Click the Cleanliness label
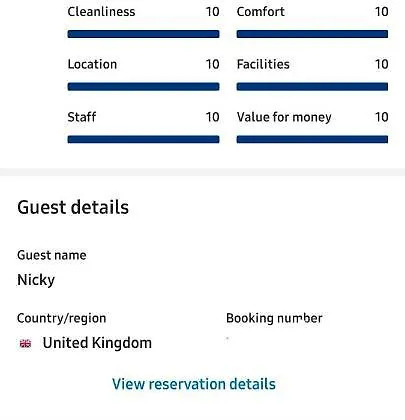Viewport: 405px width, 420px height. [x=101, y=12]
